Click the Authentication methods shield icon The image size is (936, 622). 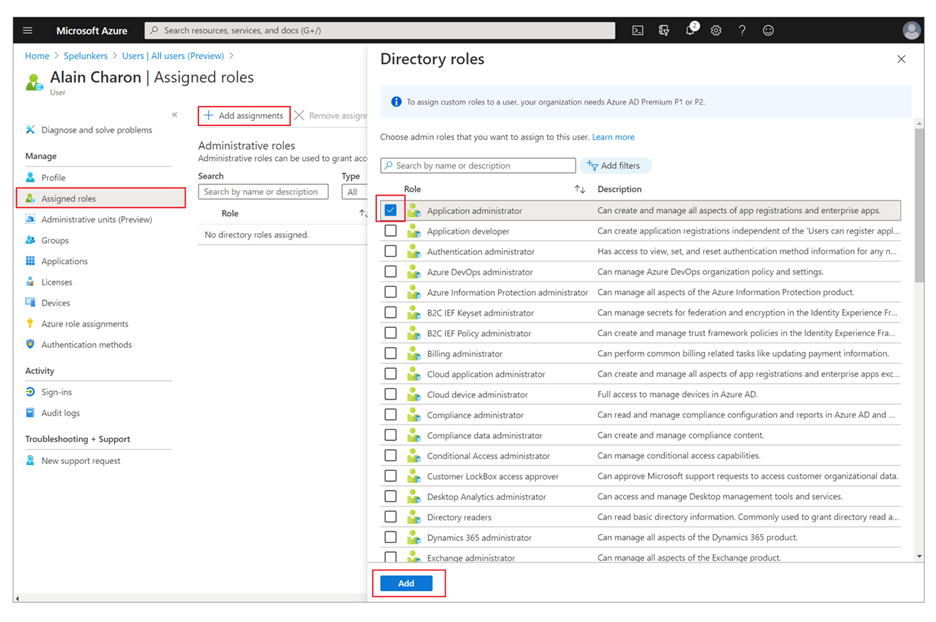30,344
